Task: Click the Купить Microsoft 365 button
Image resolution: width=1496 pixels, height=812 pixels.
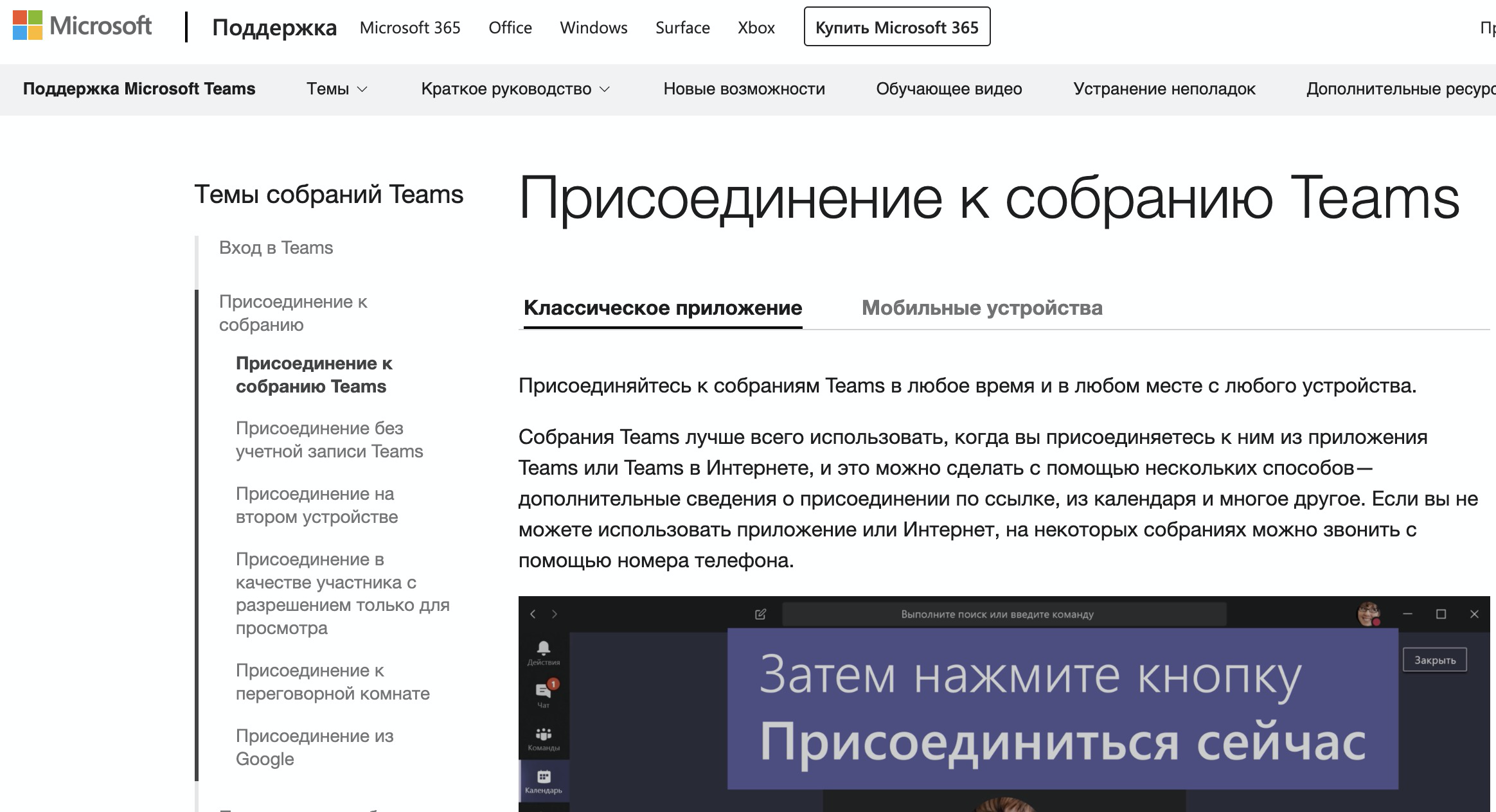Action: coord(896,27)
